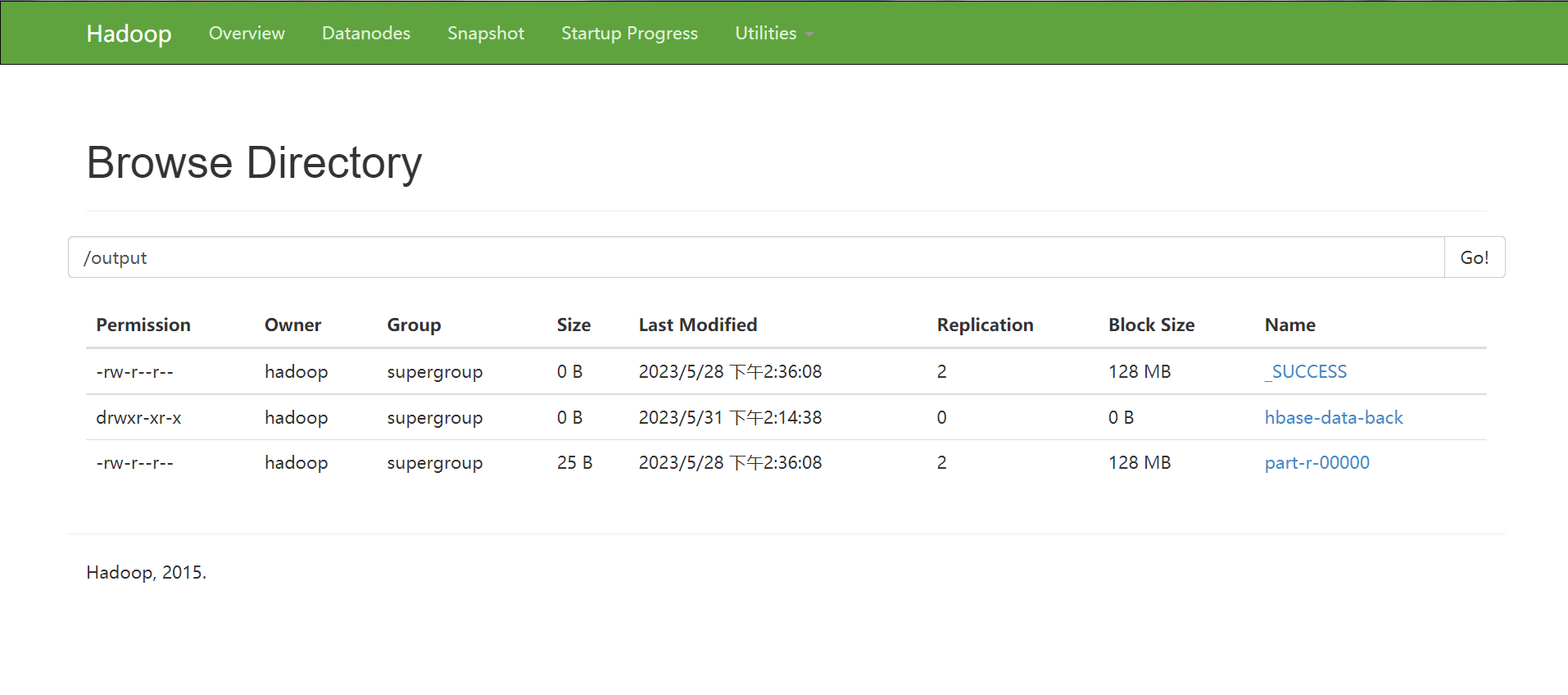Open the hbase-data-back directory link
The width and height of the screenshot is (1568, 695).
pyautogui.click(x=1334, y=417)
